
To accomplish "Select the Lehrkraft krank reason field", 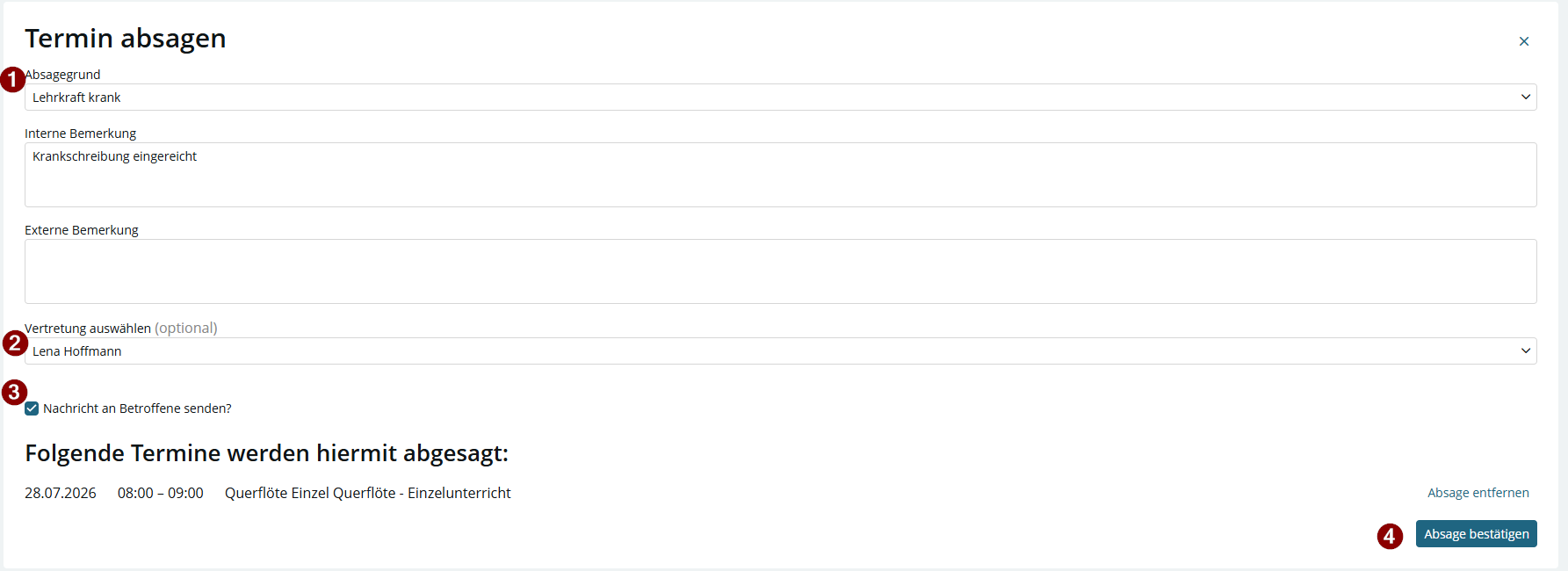I will 780,98.
